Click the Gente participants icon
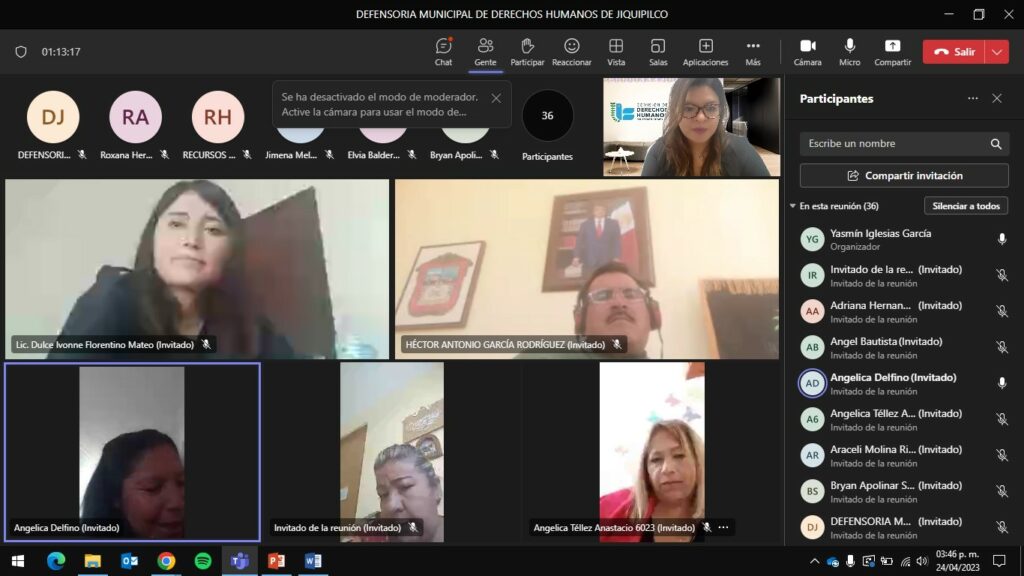This screenshot has width=1024, height=576. 485,51
